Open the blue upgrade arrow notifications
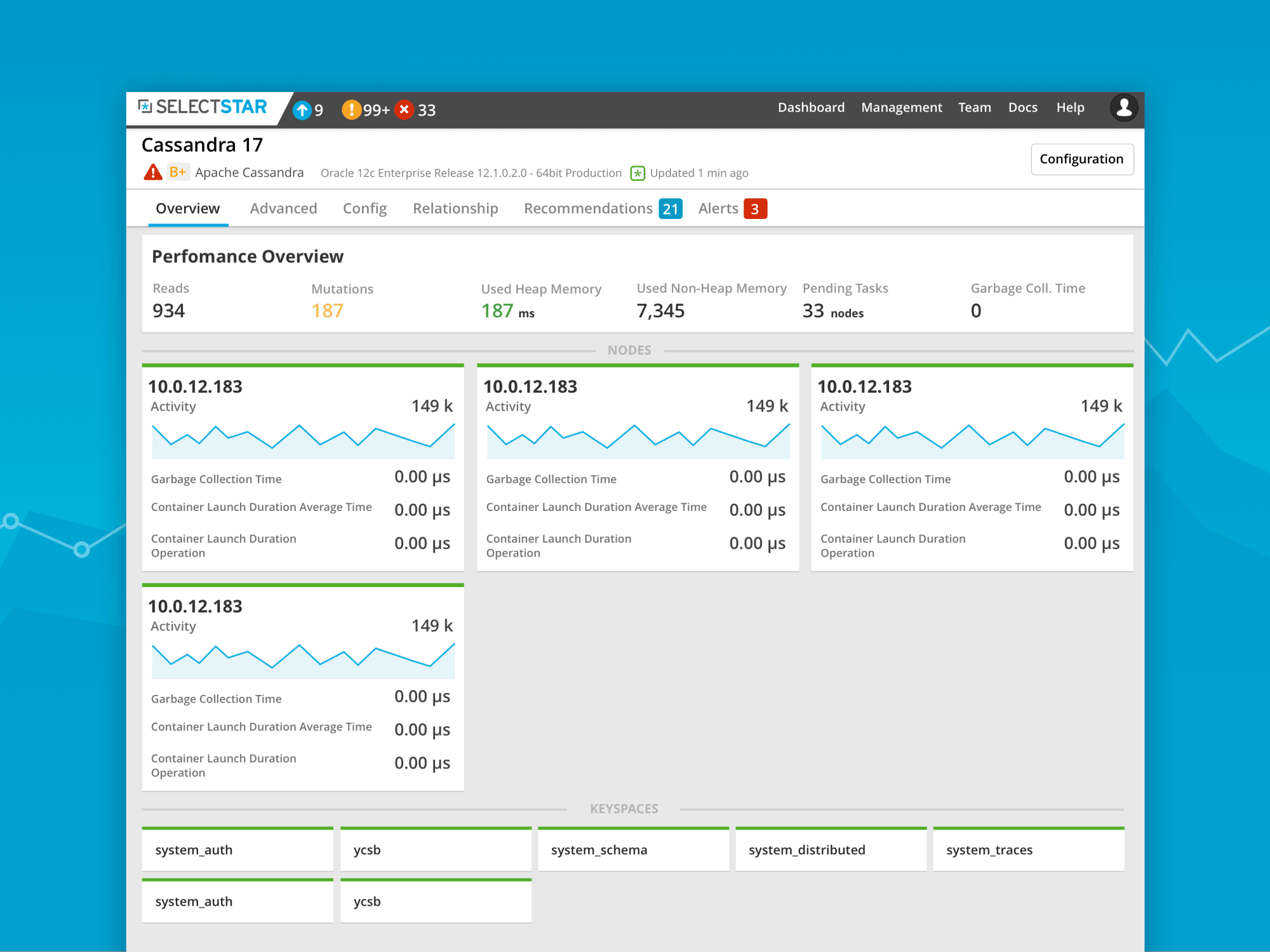Image resolution: width=1270 pixels, height=952 pixels. point(302,110)
